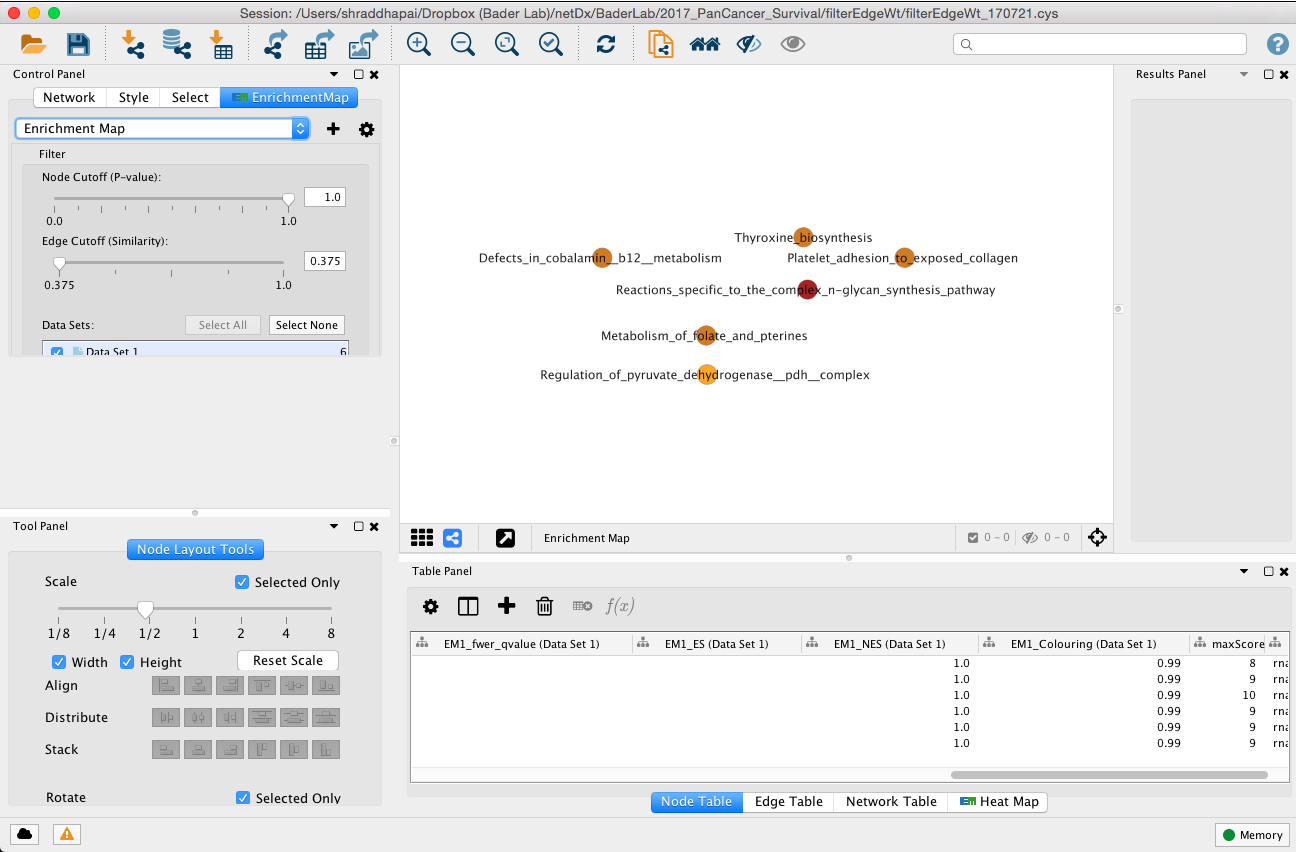Open the EnrichmentMap options gear

(x=366, y=129)
